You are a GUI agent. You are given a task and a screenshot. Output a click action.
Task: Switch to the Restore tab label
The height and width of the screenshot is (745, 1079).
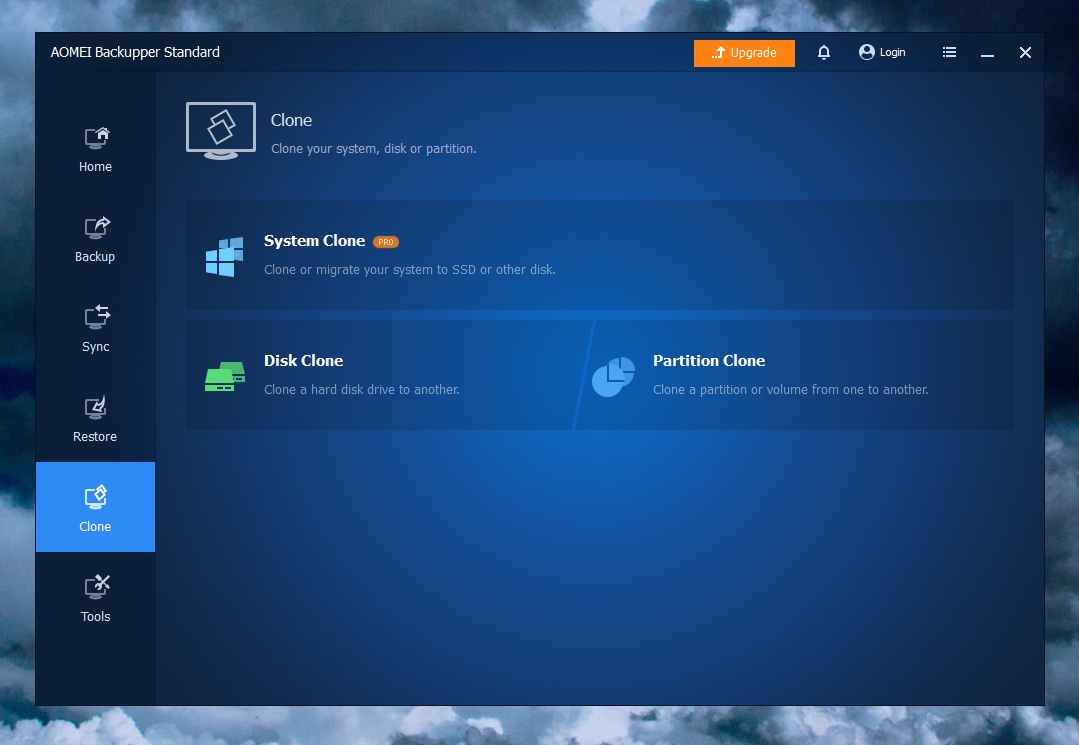[x=95, y=437]
